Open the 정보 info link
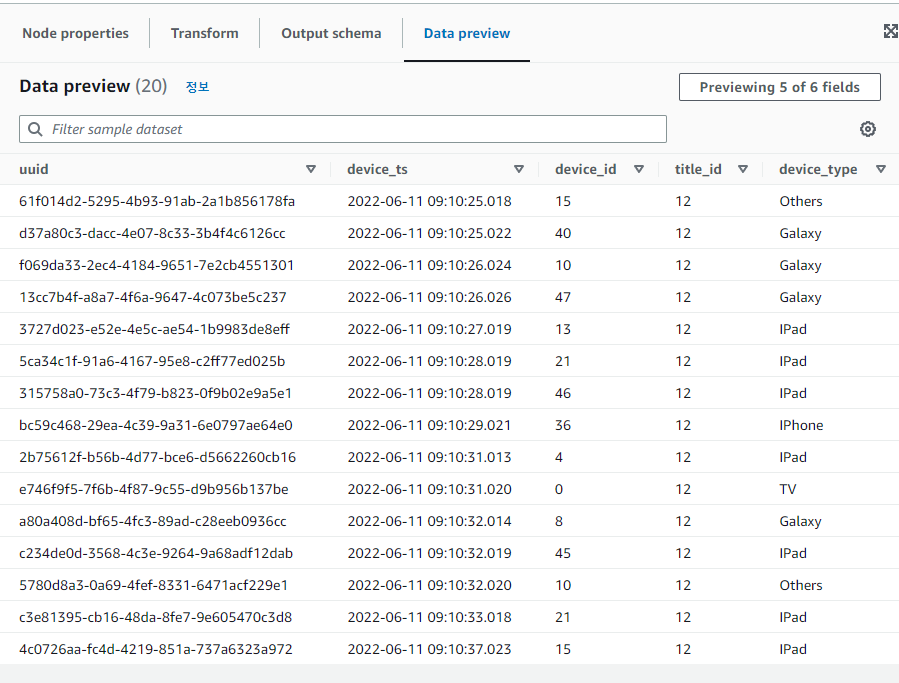Viewport: 899px width, 683px height. pyautogui.click(x=197, y=87)
